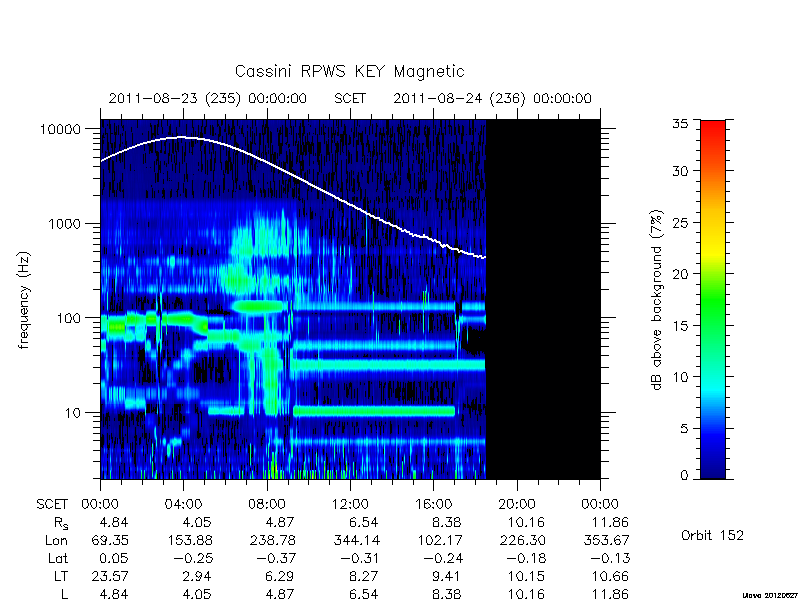Screen dimensions: 800x600
Task: Click the Lon value 238.78
Action: coord(272,540)
